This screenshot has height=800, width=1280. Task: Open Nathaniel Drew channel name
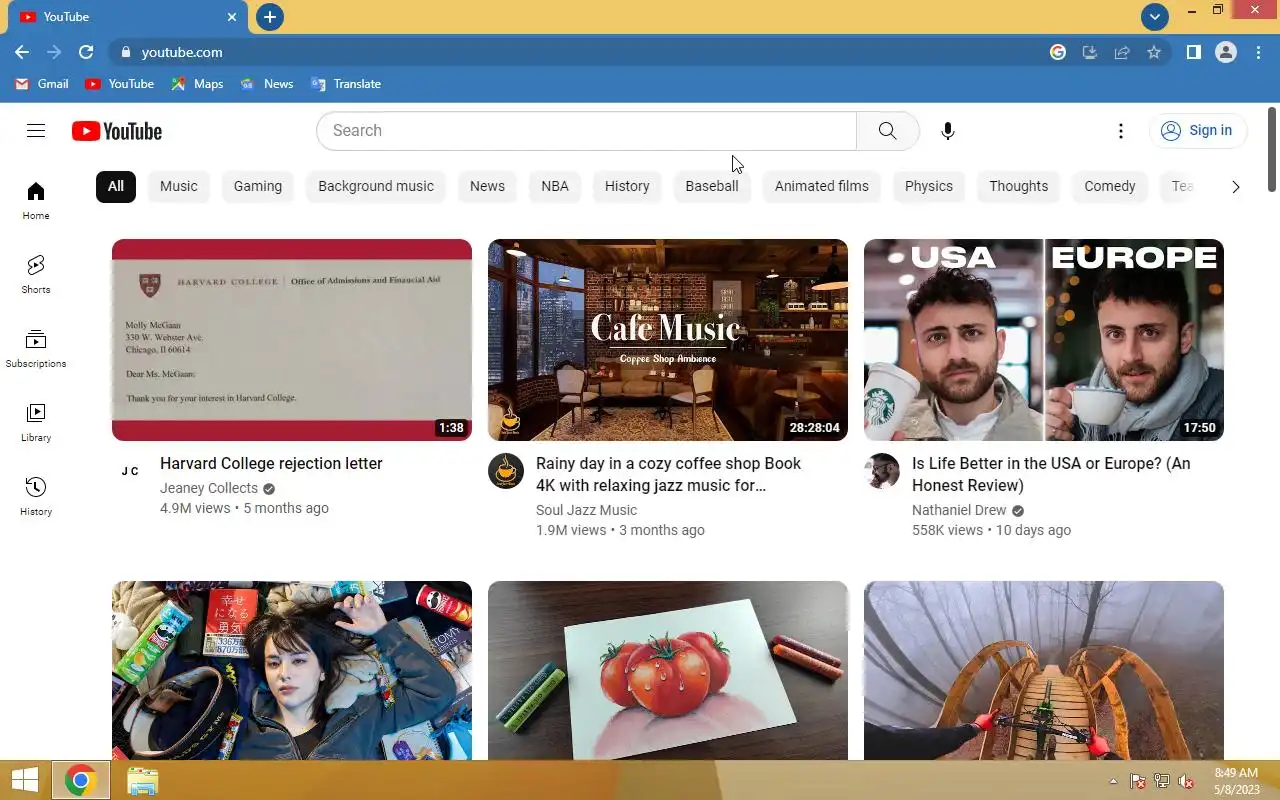[959, 511]
